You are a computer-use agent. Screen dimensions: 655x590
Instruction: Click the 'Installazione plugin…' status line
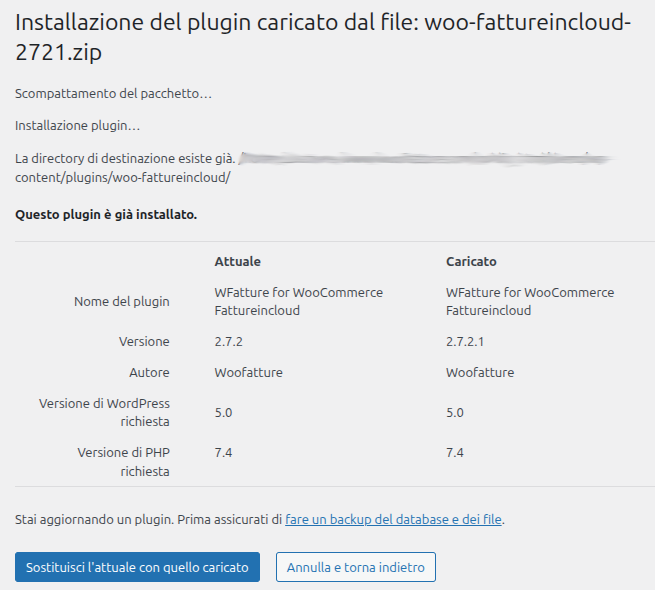click(78, 126)
